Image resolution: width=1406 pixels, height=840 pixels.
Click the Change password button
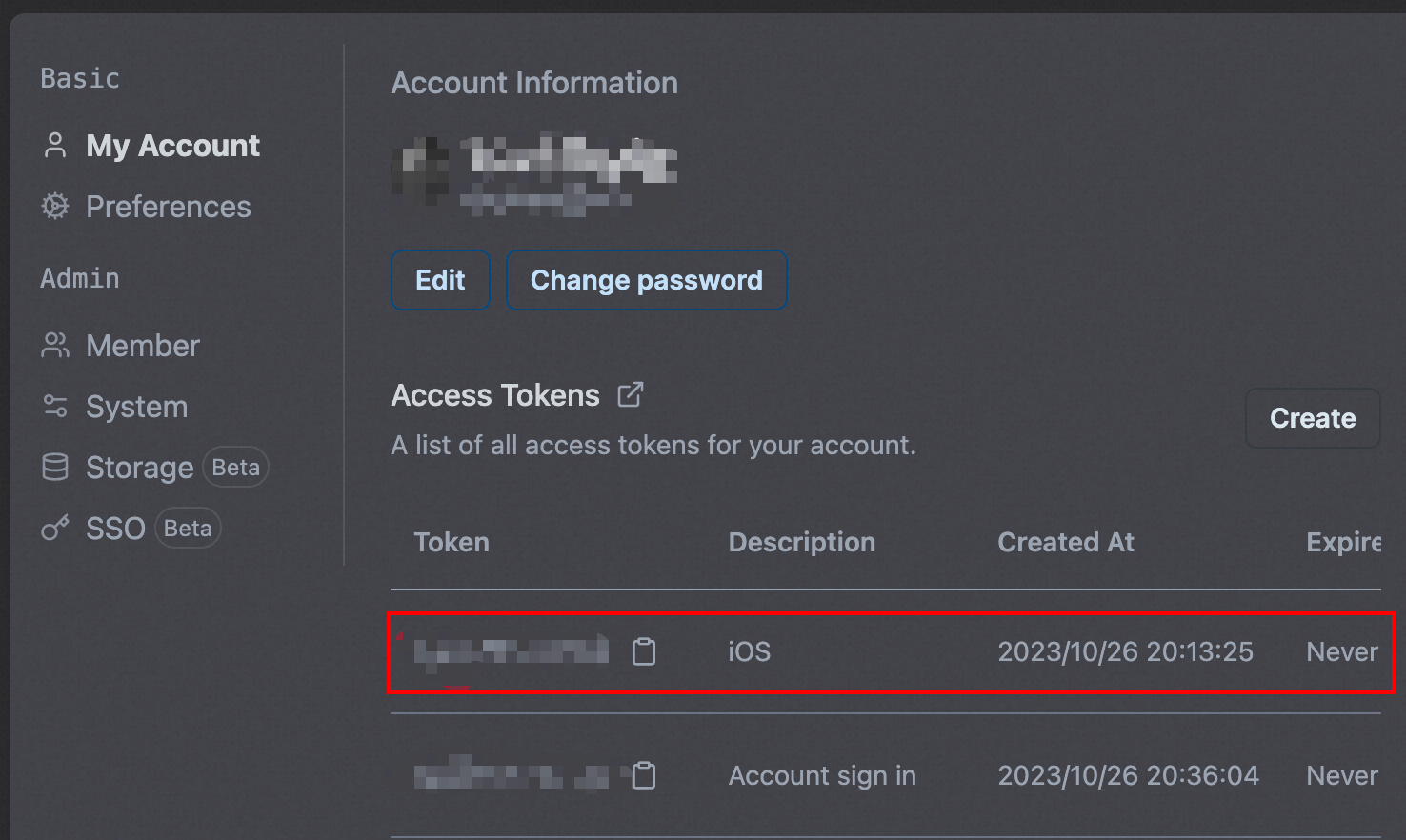coord(647,280)
